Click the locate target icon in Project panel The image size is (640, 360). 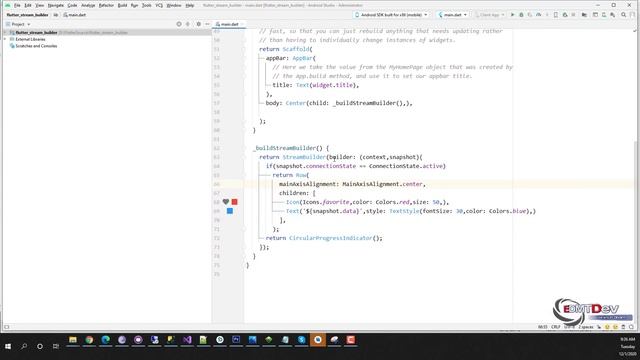[x=179, y=24]
